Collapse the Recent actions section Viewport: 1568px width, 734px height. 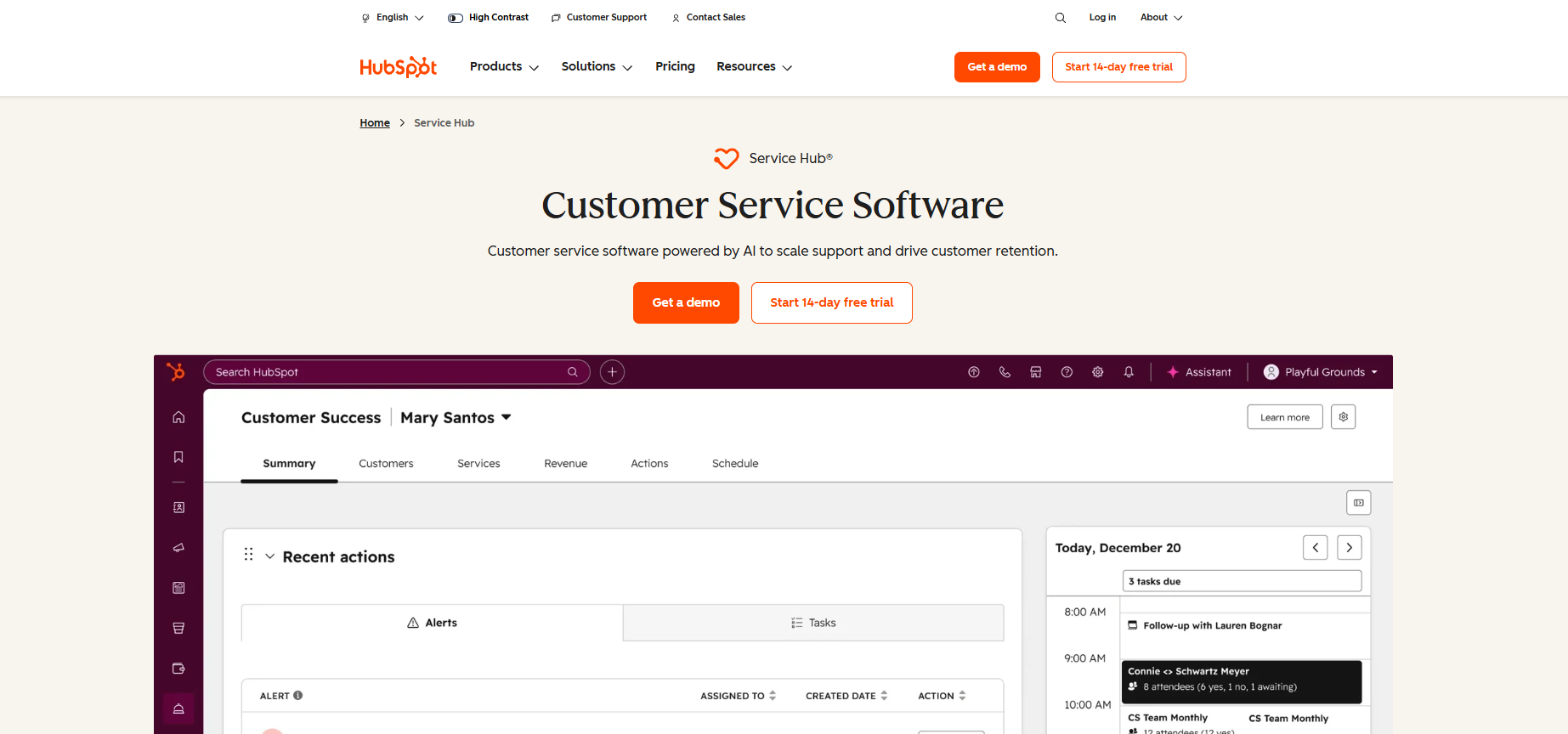(270, 556)
